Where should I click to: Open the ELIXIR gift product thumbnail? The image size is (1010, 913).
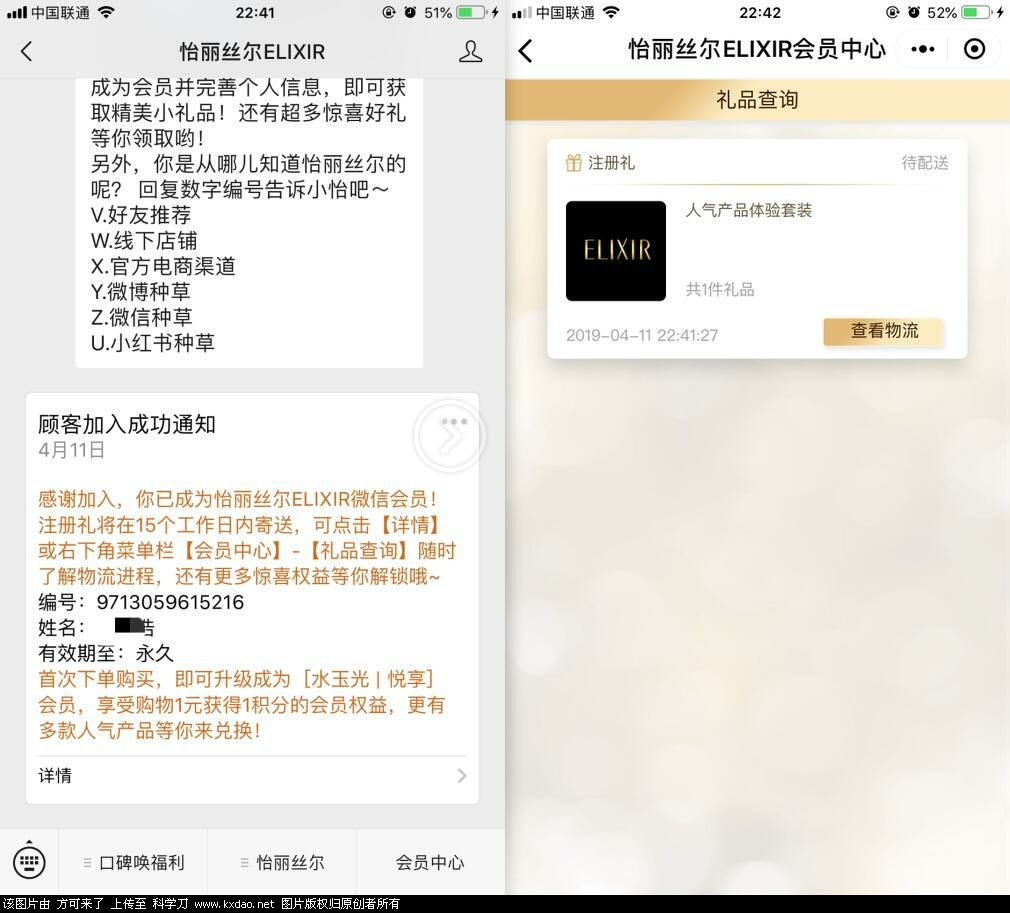pos(616,251)
